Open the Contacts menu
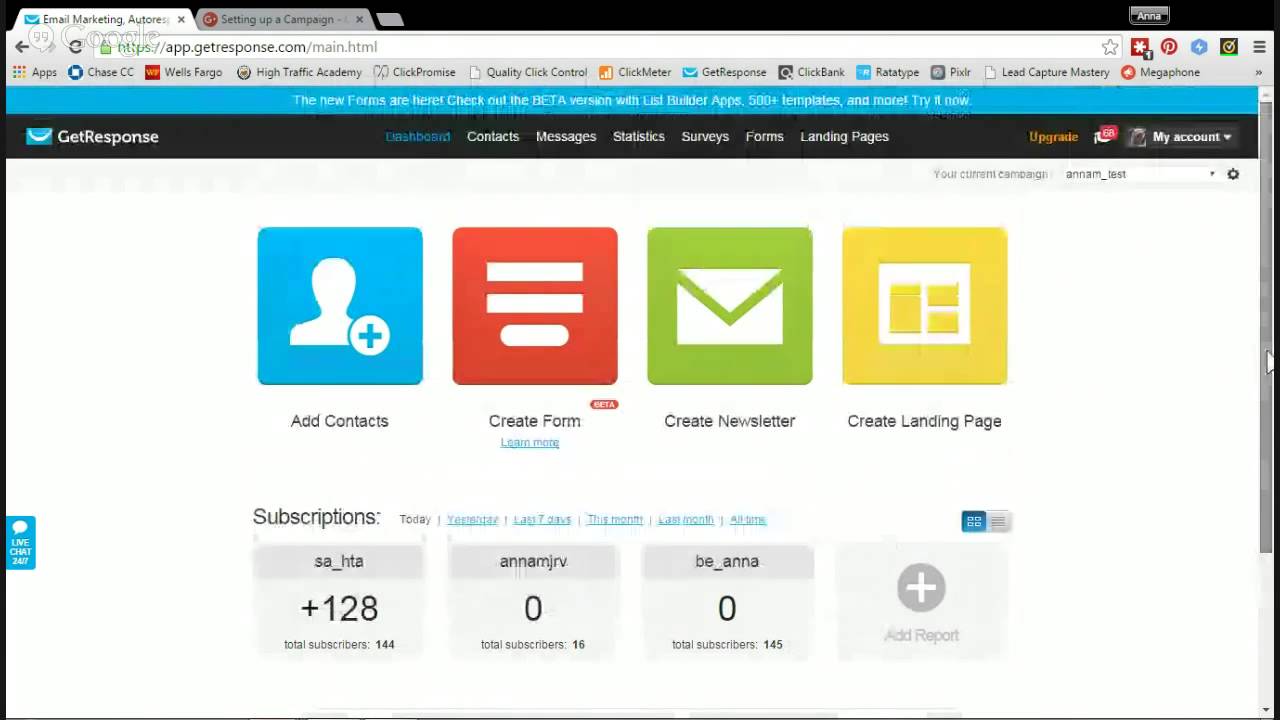The image size is (1280, 720). click(493, 137)
